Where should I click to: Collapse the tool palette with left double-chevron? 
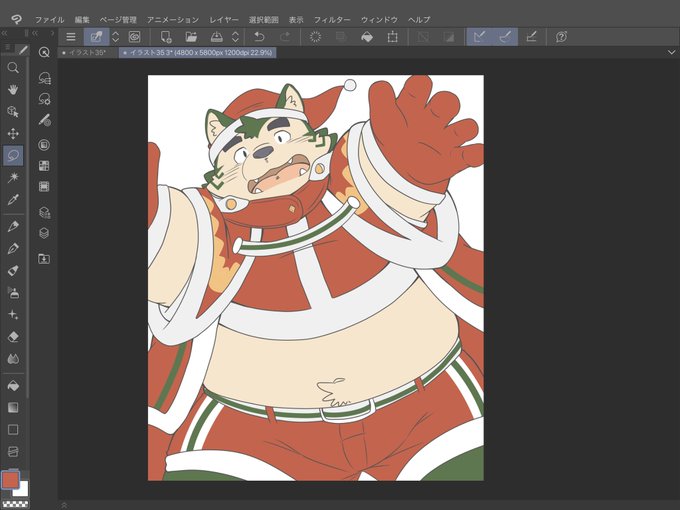click(x=4, y=33)
